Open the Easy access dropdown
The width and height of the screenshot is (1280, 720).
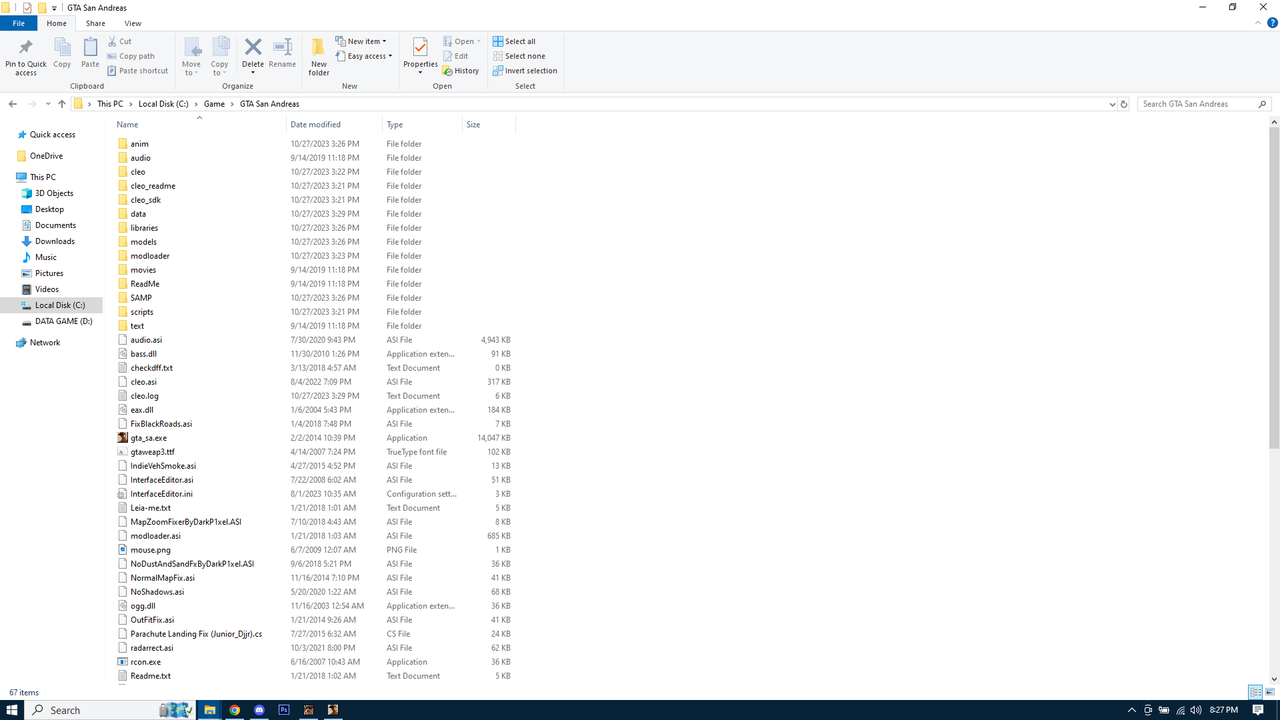[x=364, y=56]
